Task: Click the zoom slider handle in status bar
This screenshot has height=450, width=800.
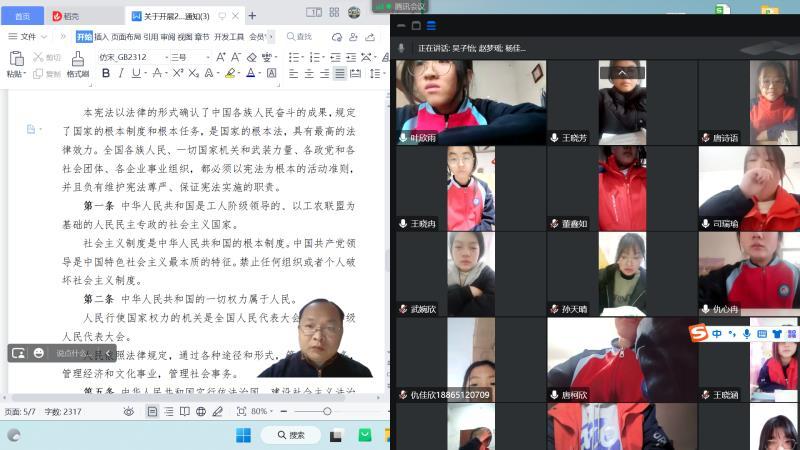Action: tap(327, 411)
